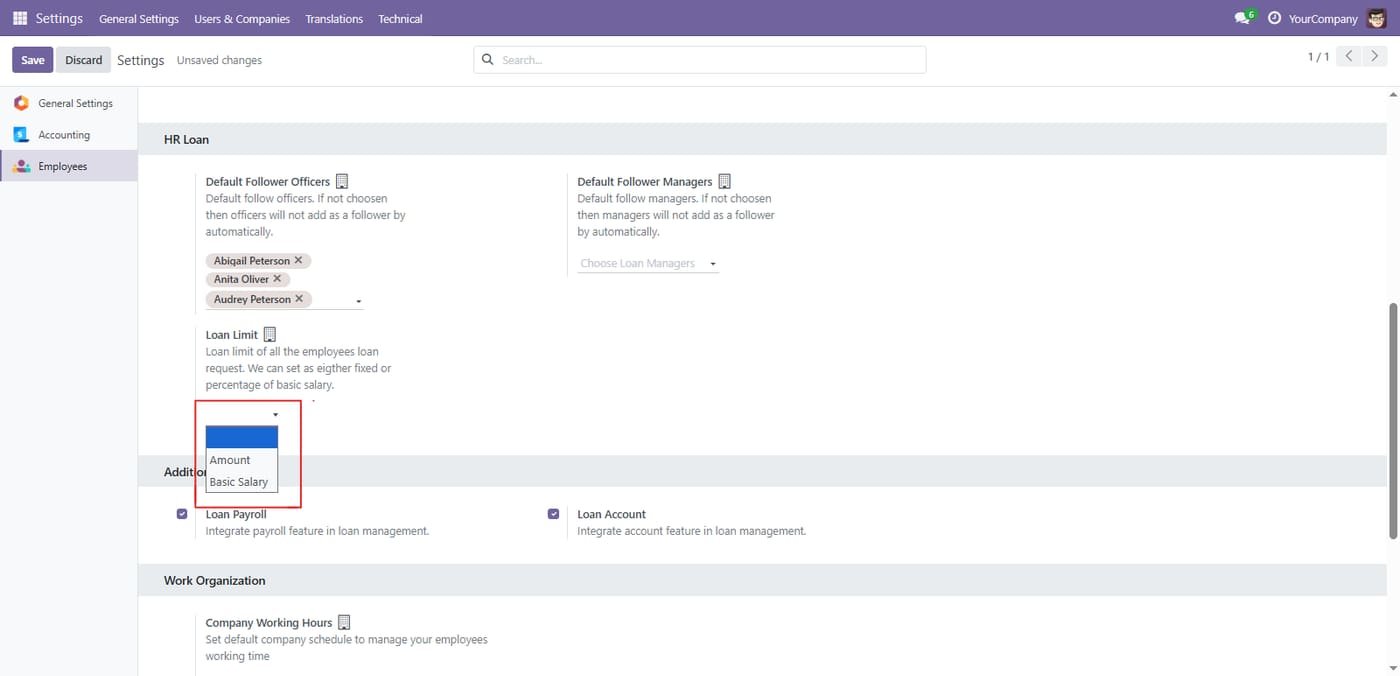Click company icon beside Loan Limit

click(269, 335)
